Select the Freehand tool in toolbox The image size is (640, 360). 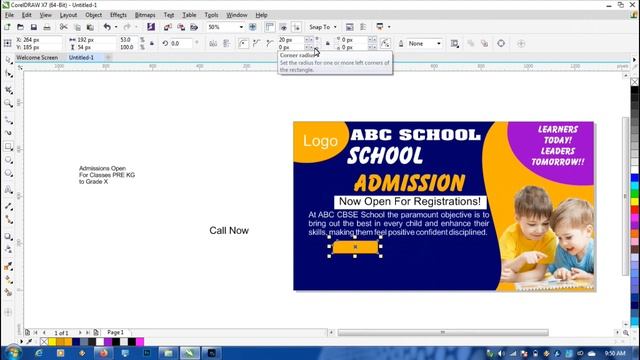(8, 119)
